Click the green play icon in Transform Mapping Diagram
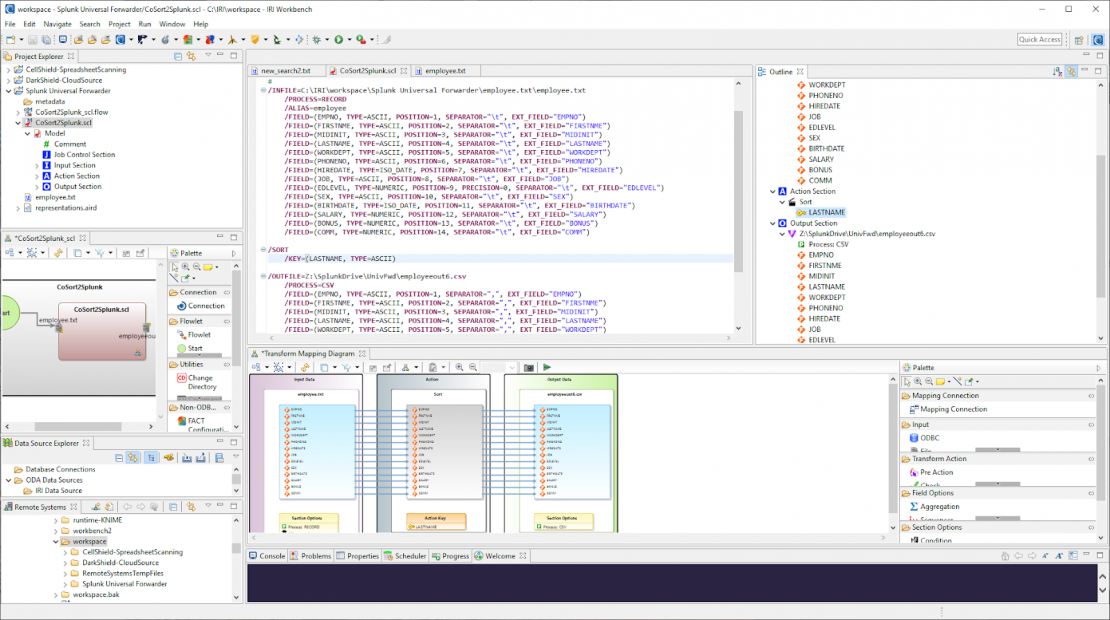 pos(547,367)
